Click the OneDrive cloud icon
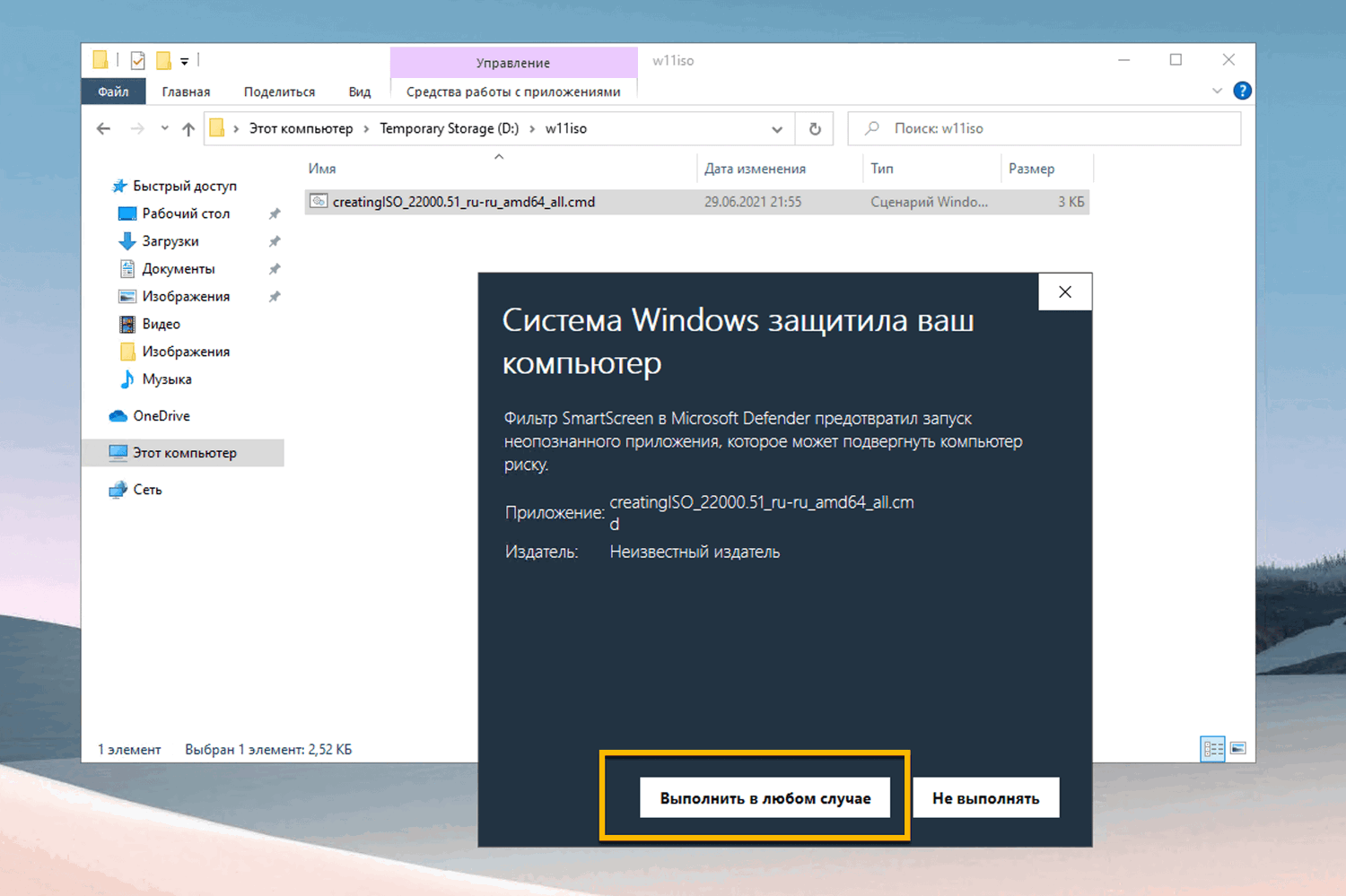Viewport: 1346px width, 896px height. tap(118, 415)
